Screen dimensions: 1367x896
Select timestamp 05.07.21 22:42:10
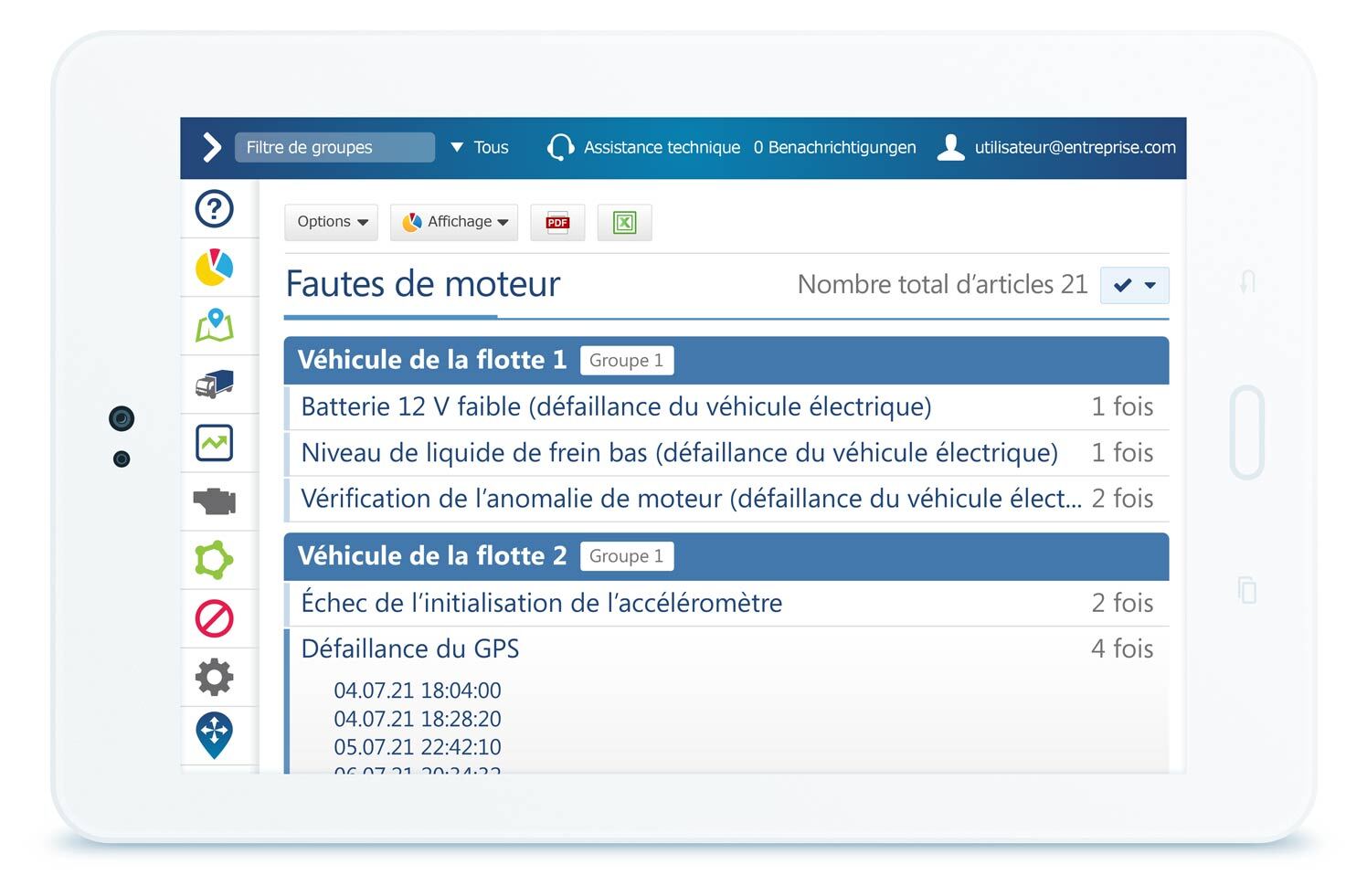point(418,747)
